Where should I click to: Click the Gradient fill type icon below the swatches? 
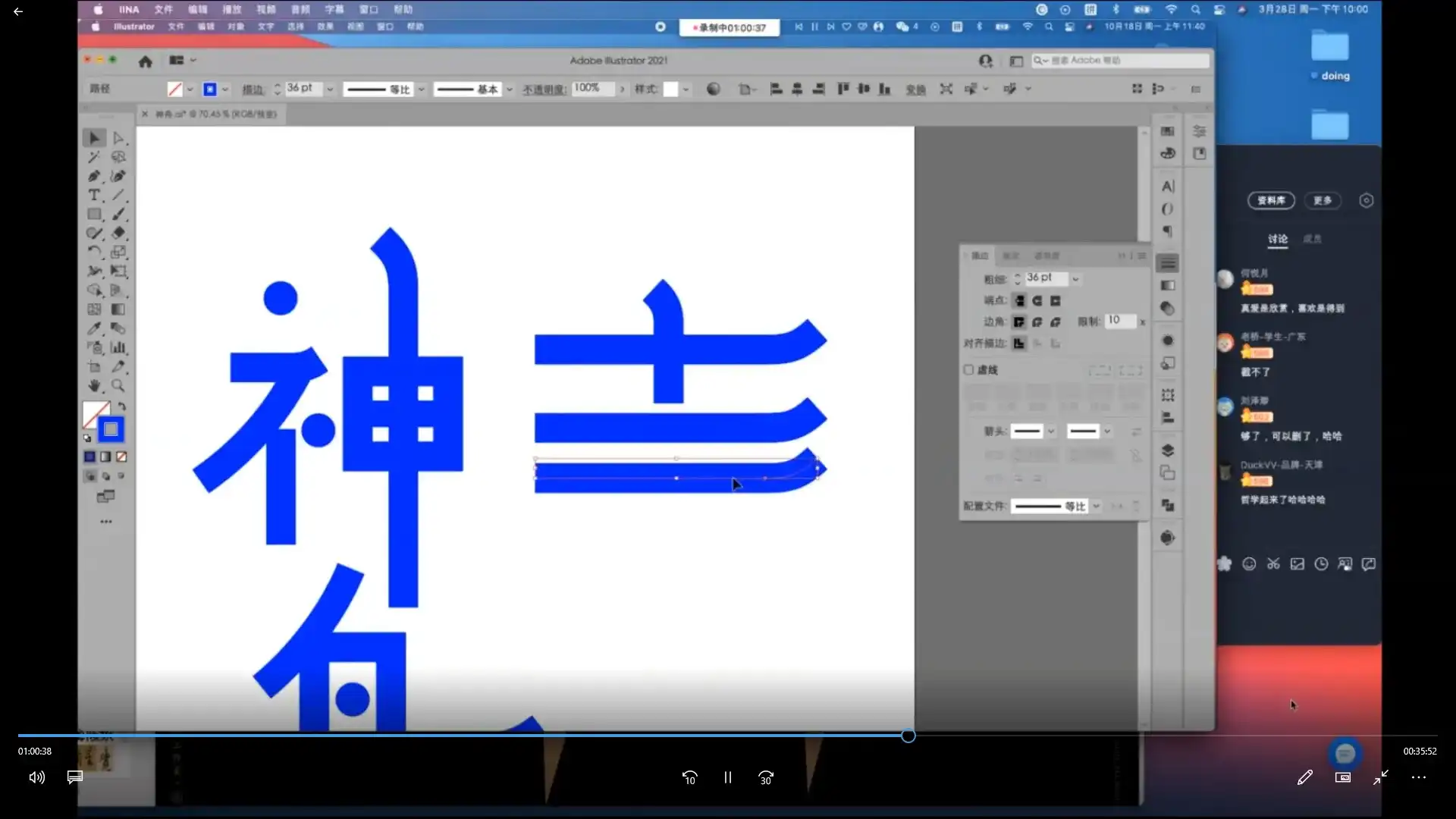(x=105, y=457)
